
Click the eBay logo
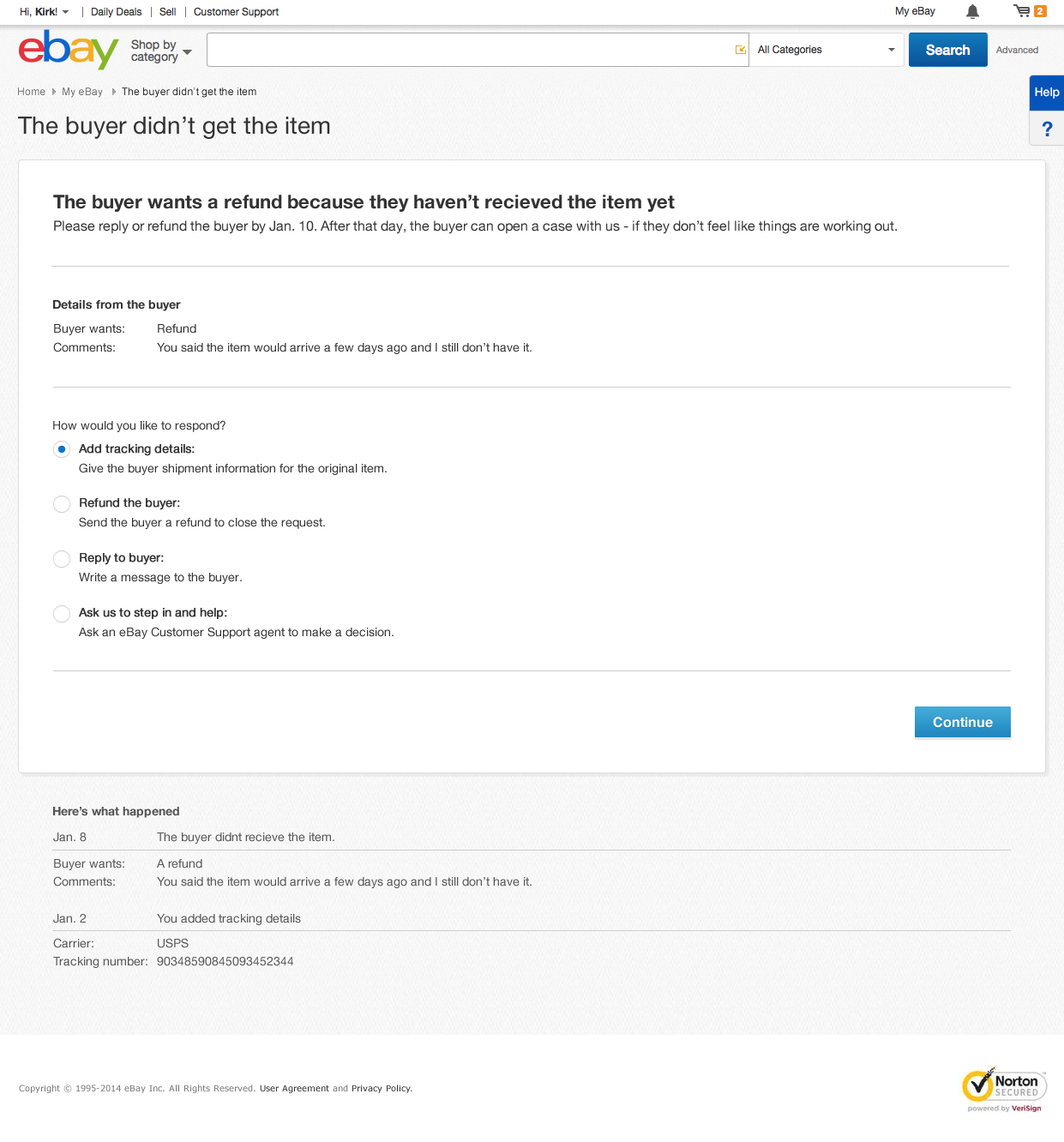[x=68, y=50]
